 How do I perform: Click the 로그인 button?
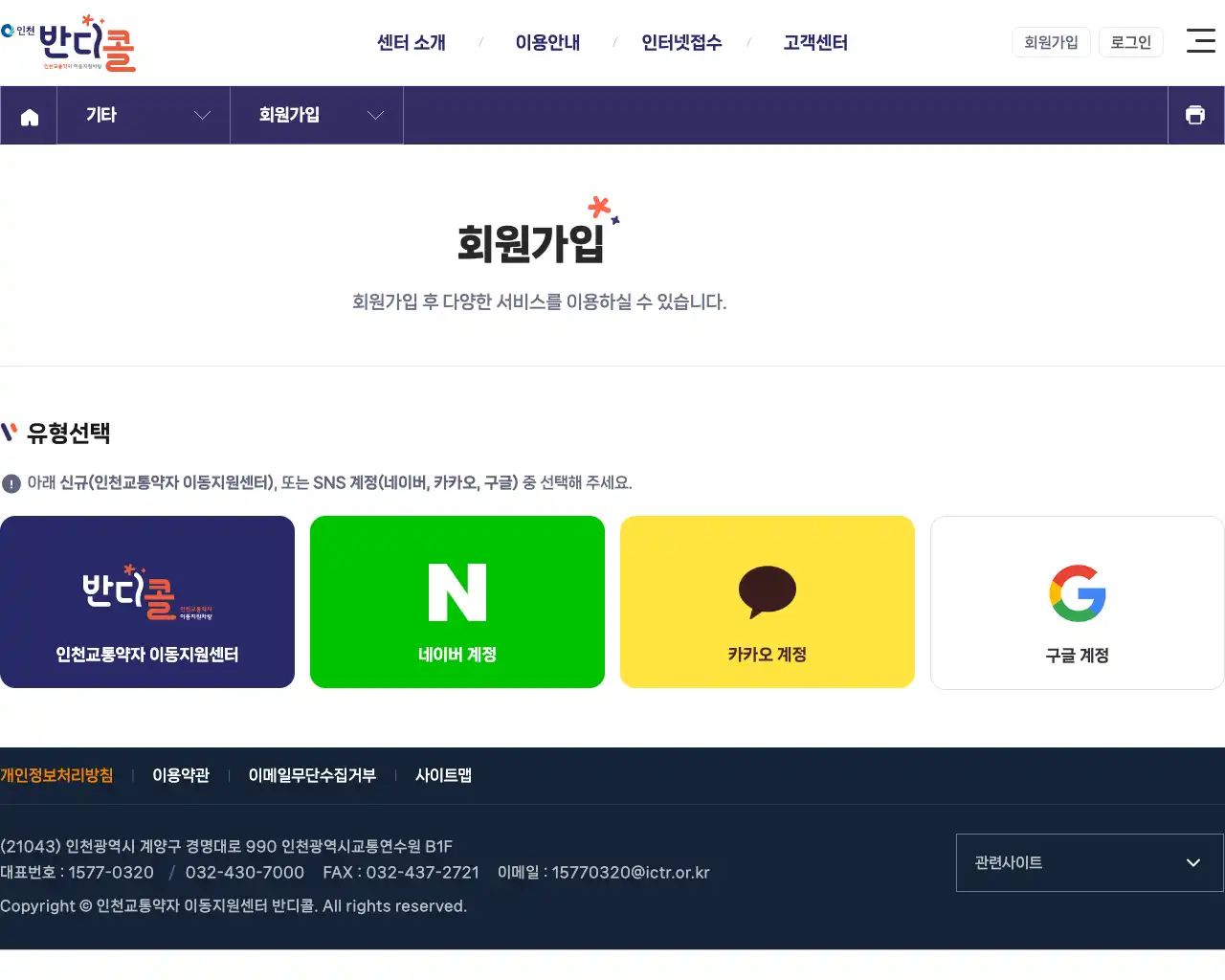pyautogui.click(x=1131, y=42)
